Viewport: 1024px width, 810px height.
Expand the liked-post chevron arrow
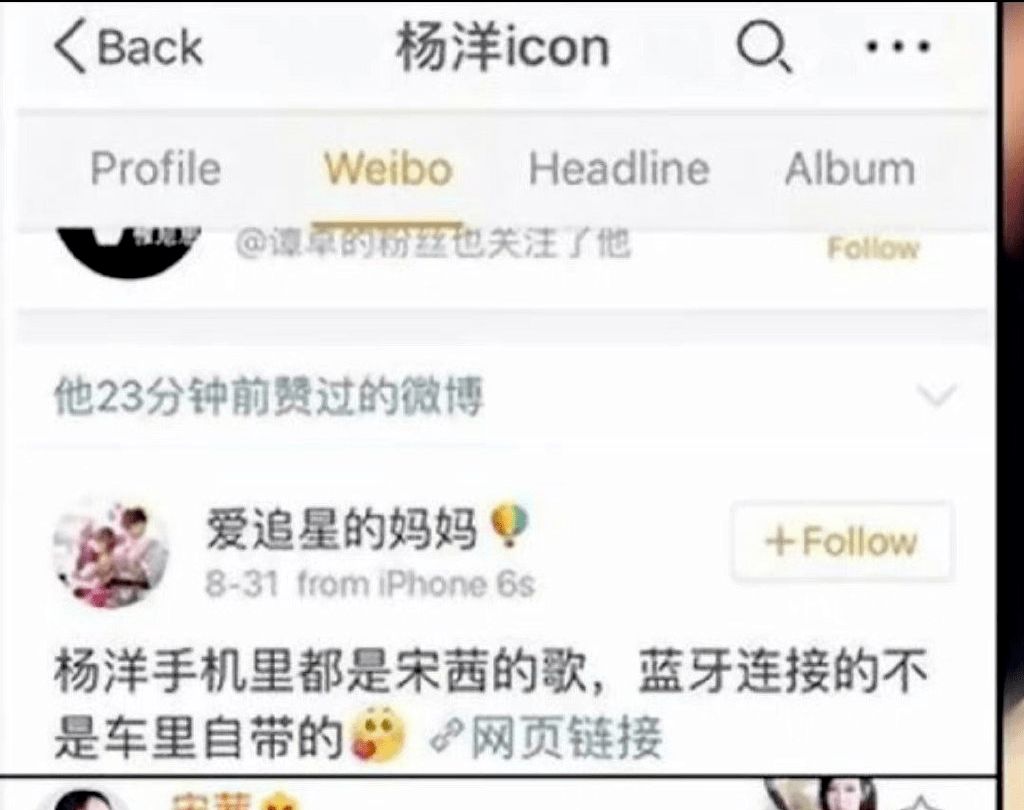[936, 395]
